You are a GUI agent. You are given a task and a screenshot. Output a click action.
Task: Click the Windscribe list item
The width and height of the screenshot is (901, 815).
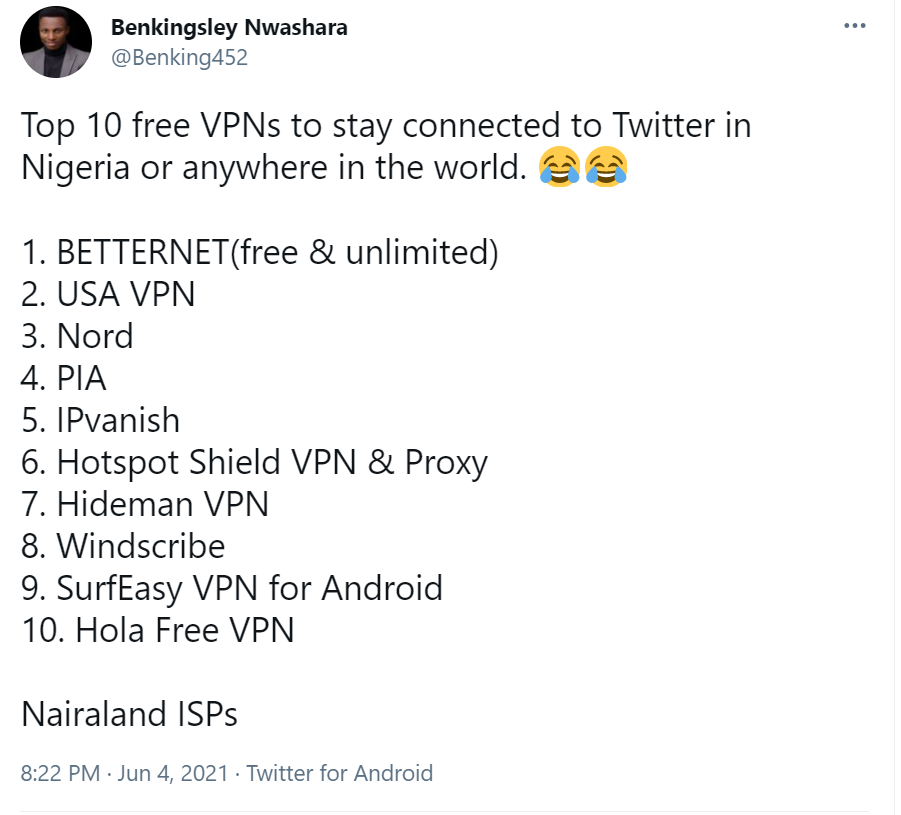123,546
